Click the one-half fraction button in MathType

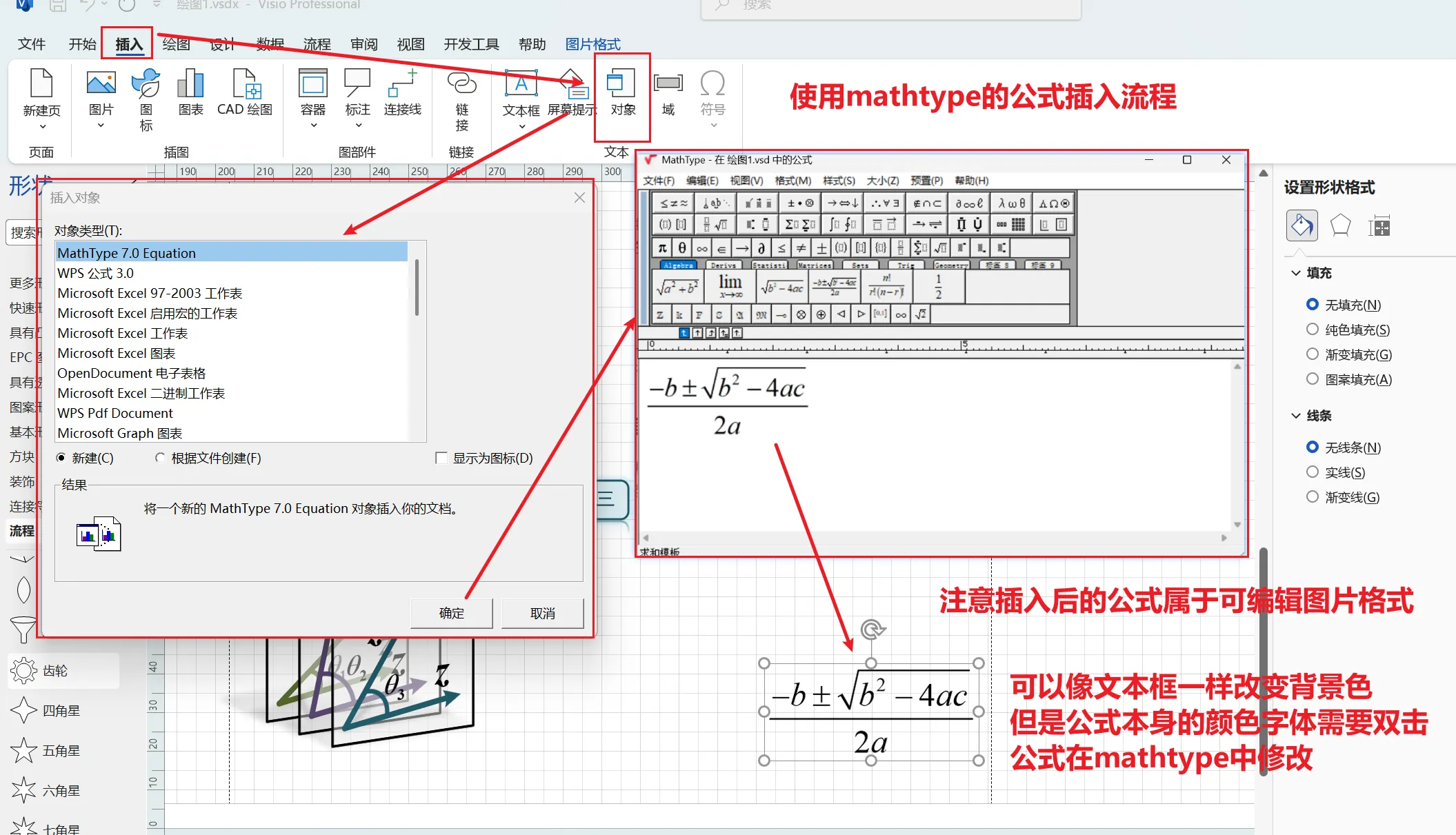pos(938,286)
